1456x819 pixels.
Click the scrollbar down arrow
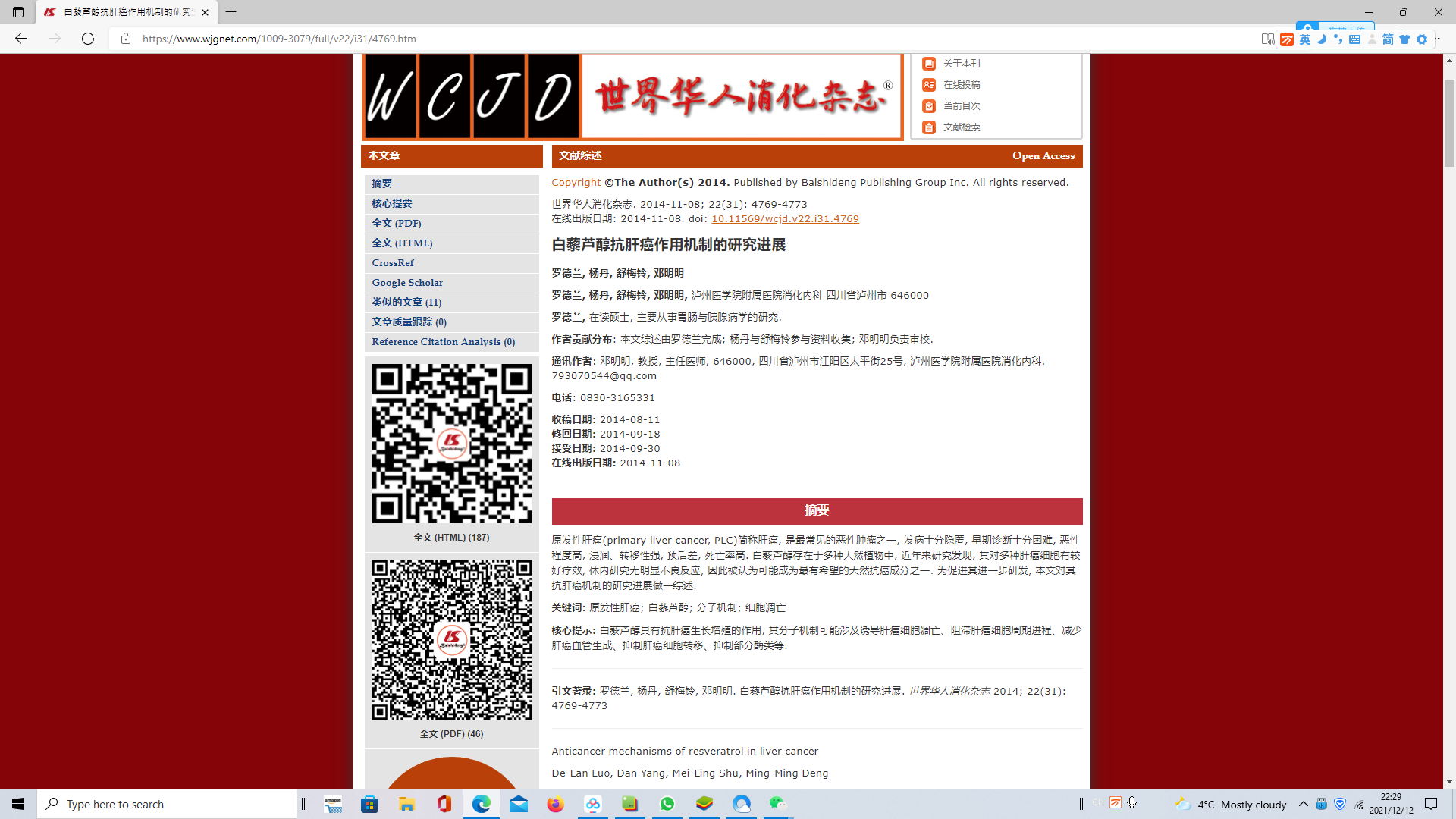click(x=1449, y=782)
